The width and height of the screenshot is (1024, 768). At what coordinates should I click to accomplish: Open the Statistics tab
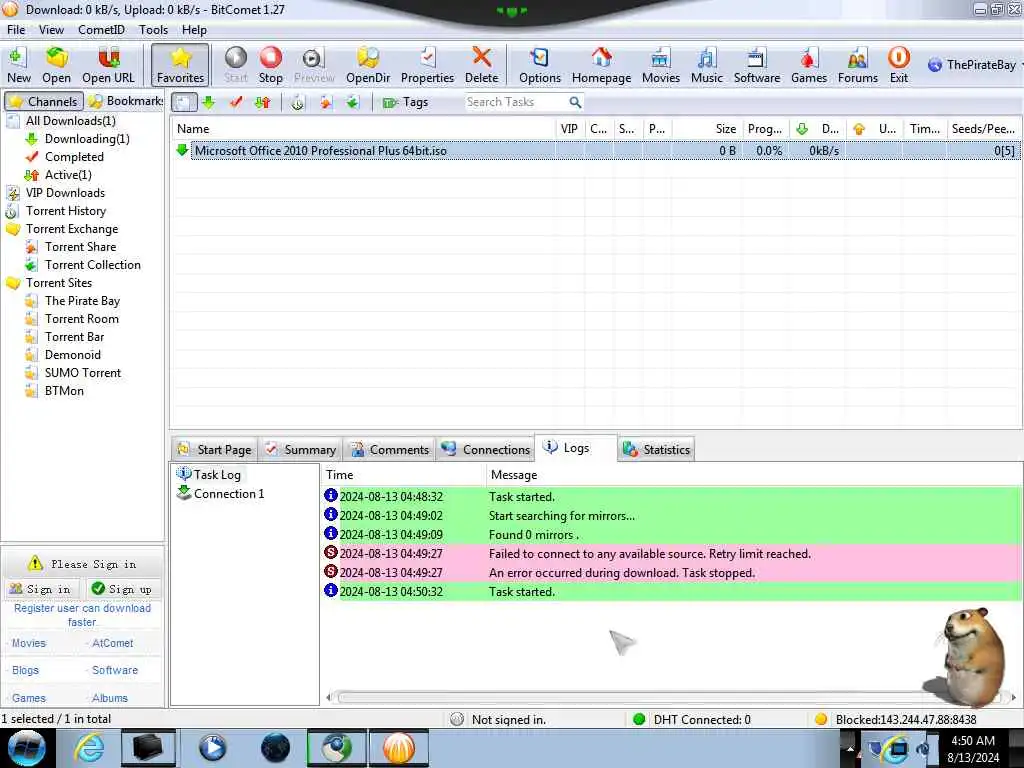point(656,449)
